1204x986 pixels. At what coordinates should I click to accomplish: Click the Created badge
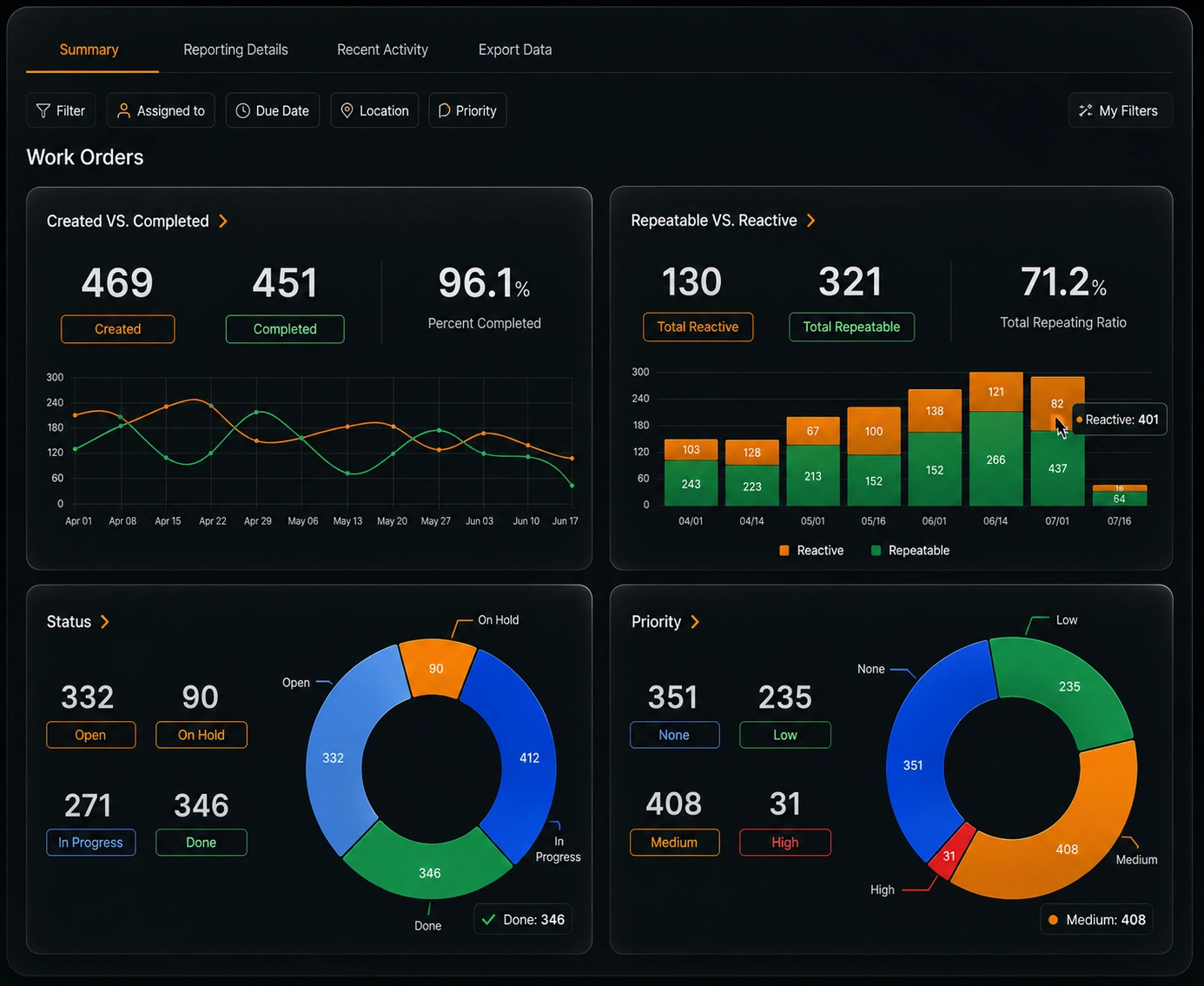point(117,329)
